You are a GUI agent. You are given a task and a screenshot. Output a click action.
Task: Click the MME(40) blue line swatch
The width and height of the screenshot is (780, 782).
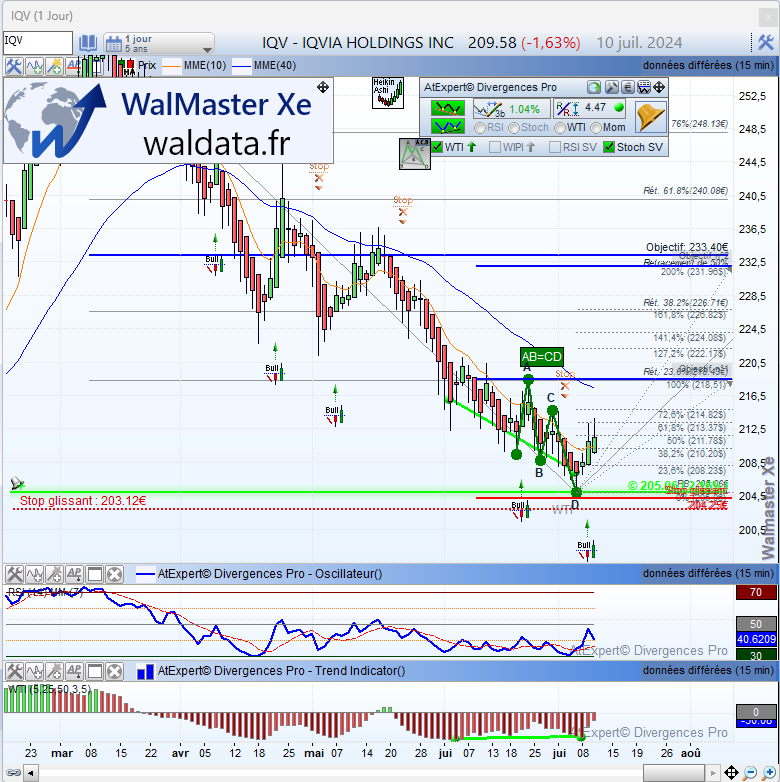[x=241, y=66]
